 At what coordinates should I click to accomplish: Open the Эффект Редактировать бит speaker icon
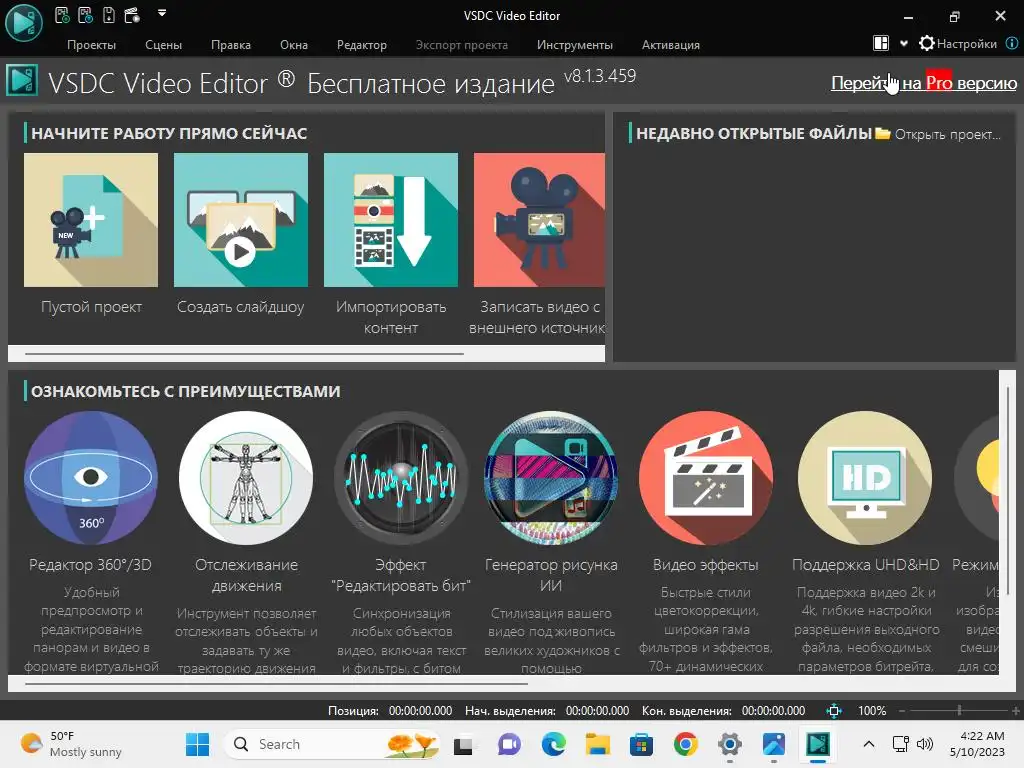pyautogui.click(x=401, y=478)
